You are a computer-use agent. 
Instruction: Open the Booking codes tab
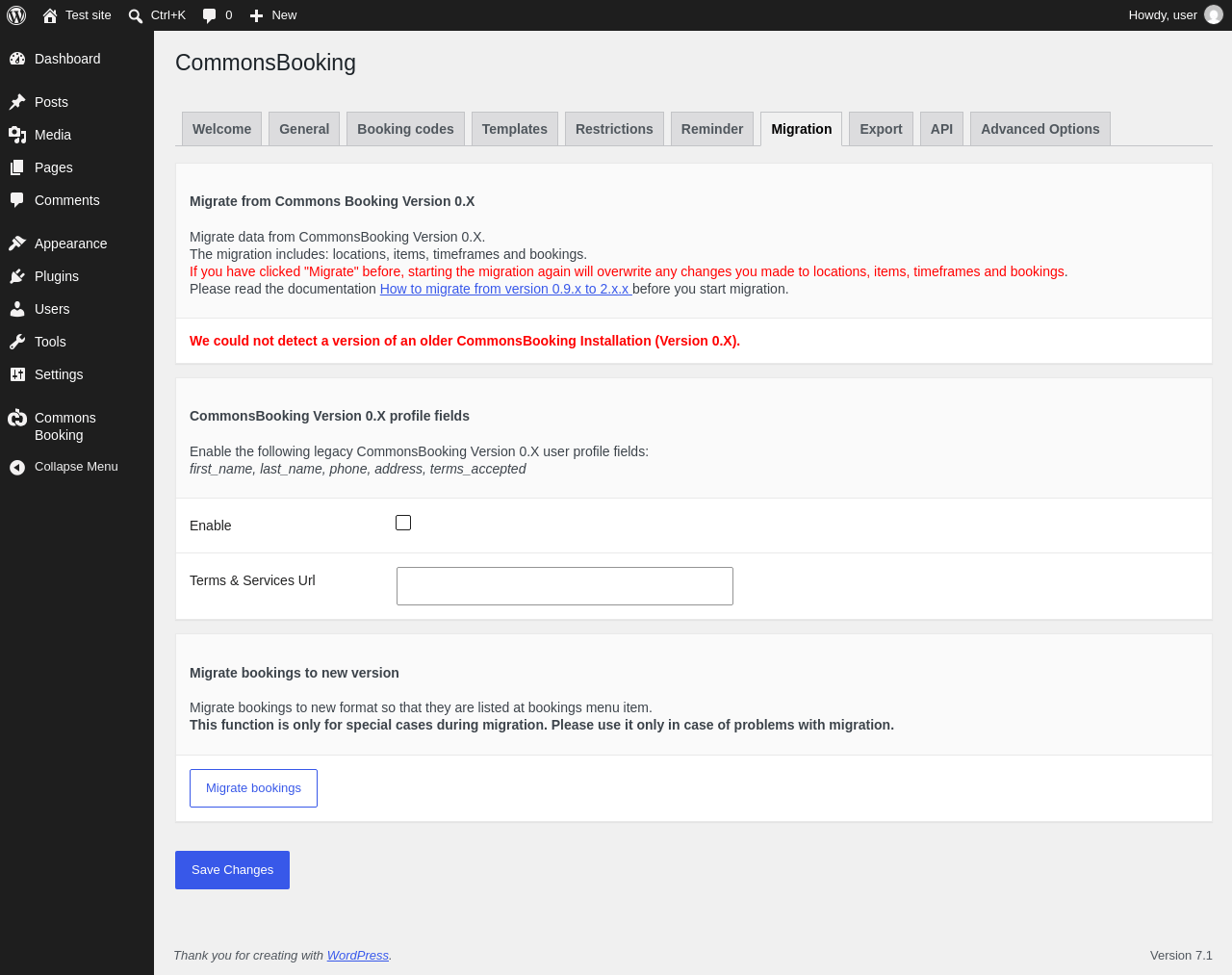[405, 129]
